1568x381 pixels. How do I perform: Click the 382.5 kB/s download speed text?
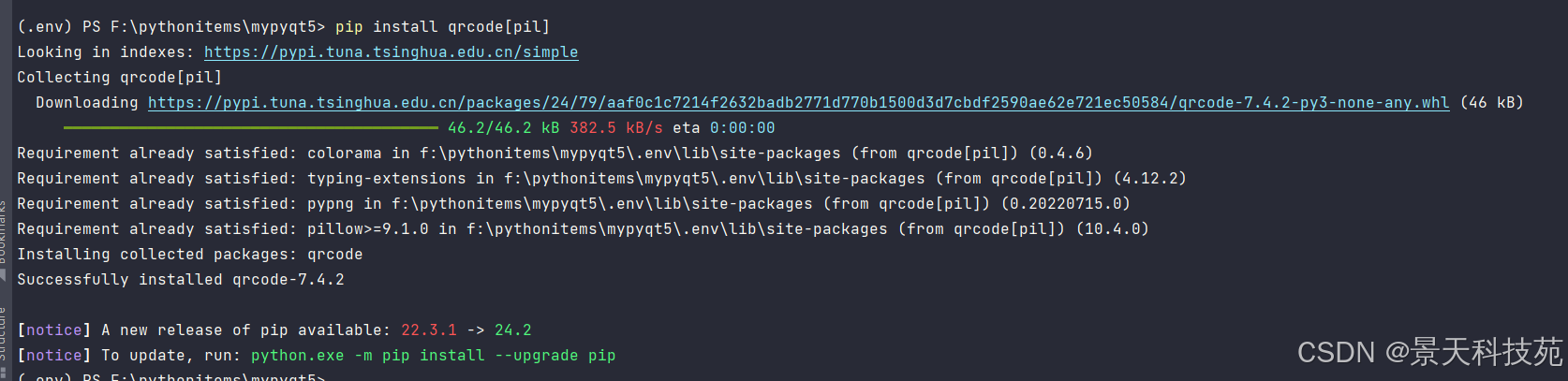point(616,128)
